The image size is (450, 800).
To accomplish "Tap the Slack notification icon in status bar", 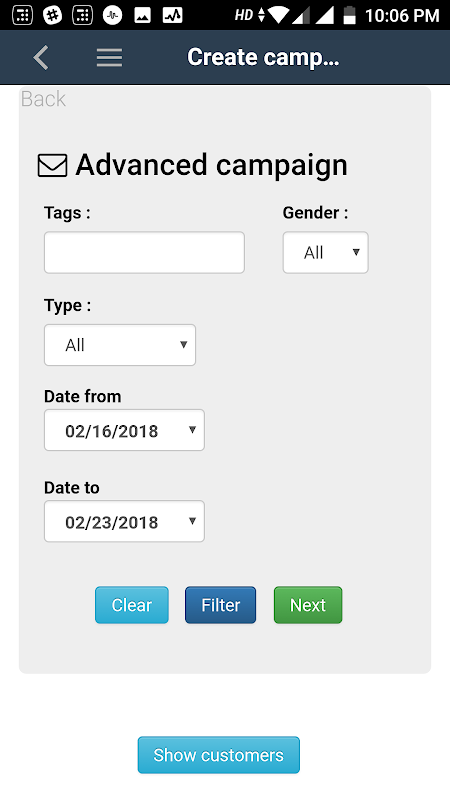I will tap(52, 15).
